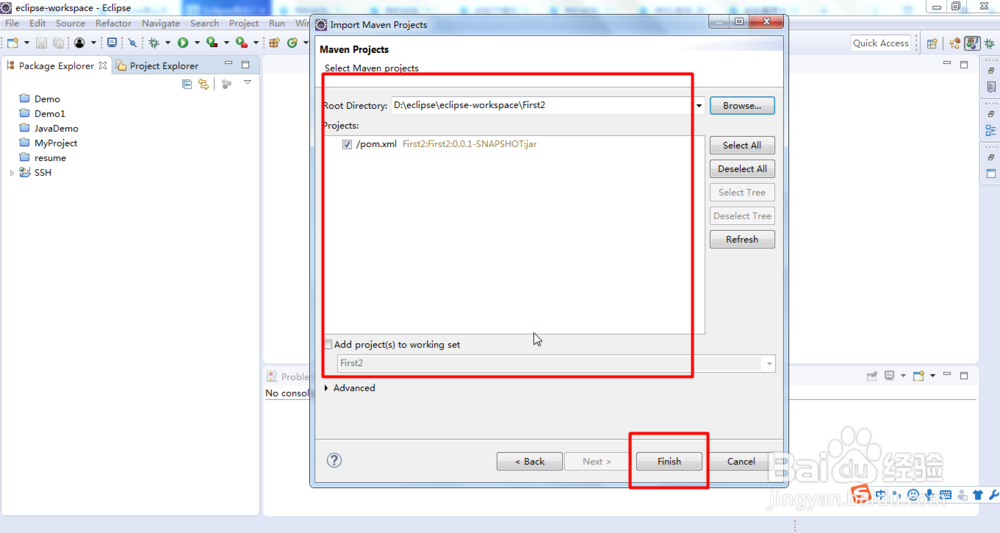The image size is (1000, 533).
Task: Open the Run dropdown arrow
Action: (x=196, y=43)
